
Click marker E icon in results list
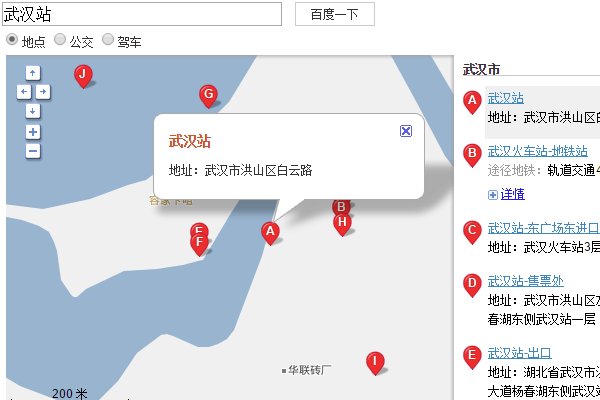(x=472, y=357)
